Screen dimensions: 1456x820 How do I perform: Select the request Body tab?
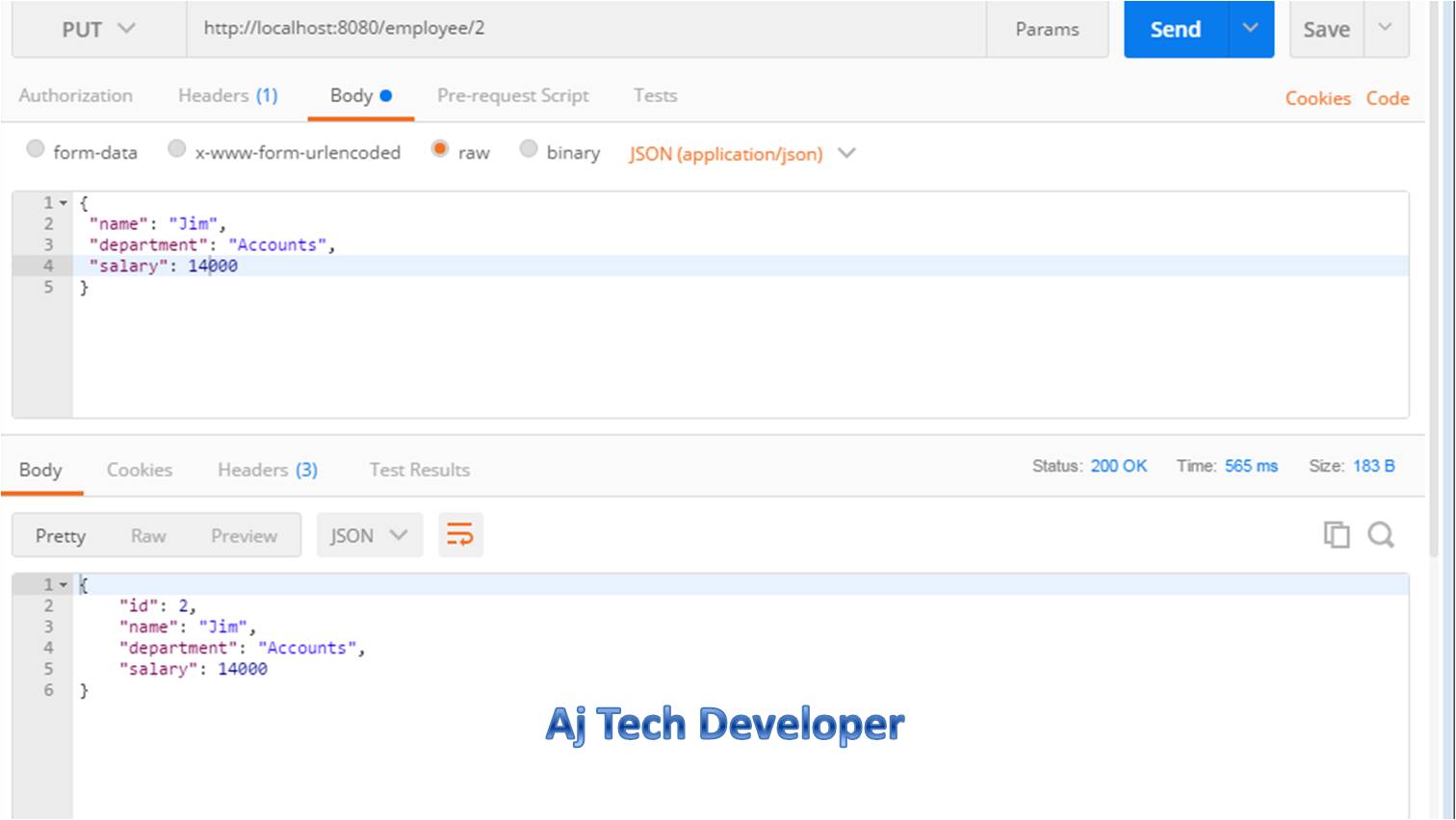[360, 95]
